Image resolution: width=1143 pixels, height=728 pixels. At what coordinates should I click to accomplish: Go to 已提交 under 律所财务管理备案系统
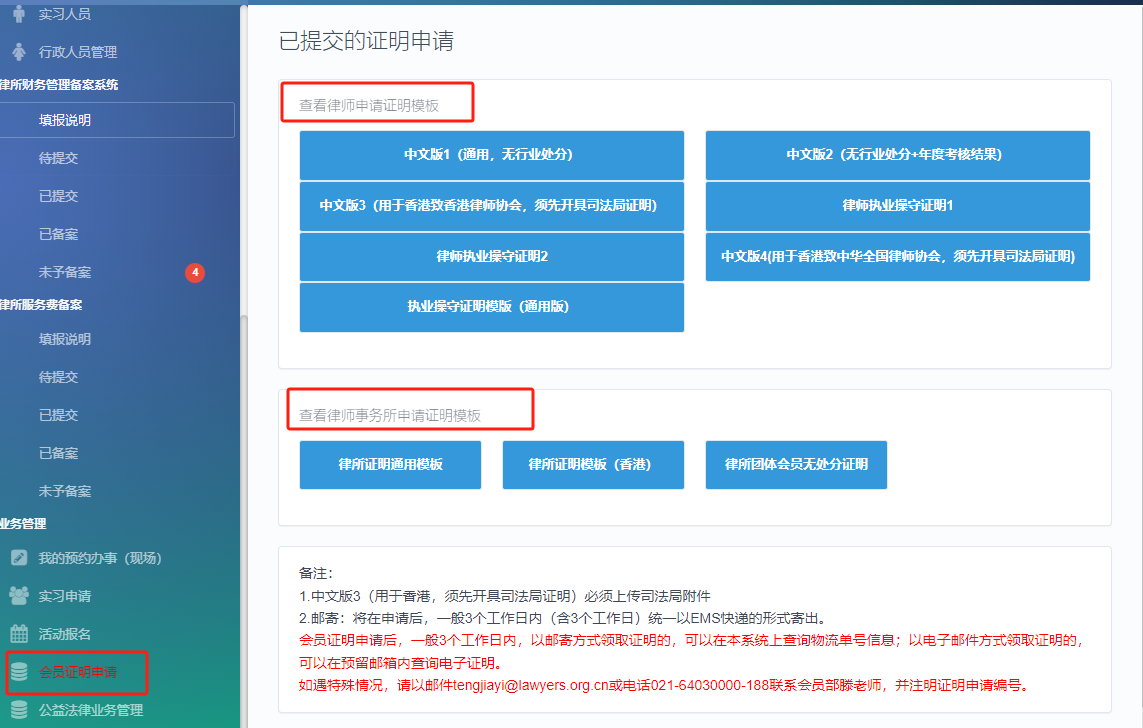click(58, 196)
